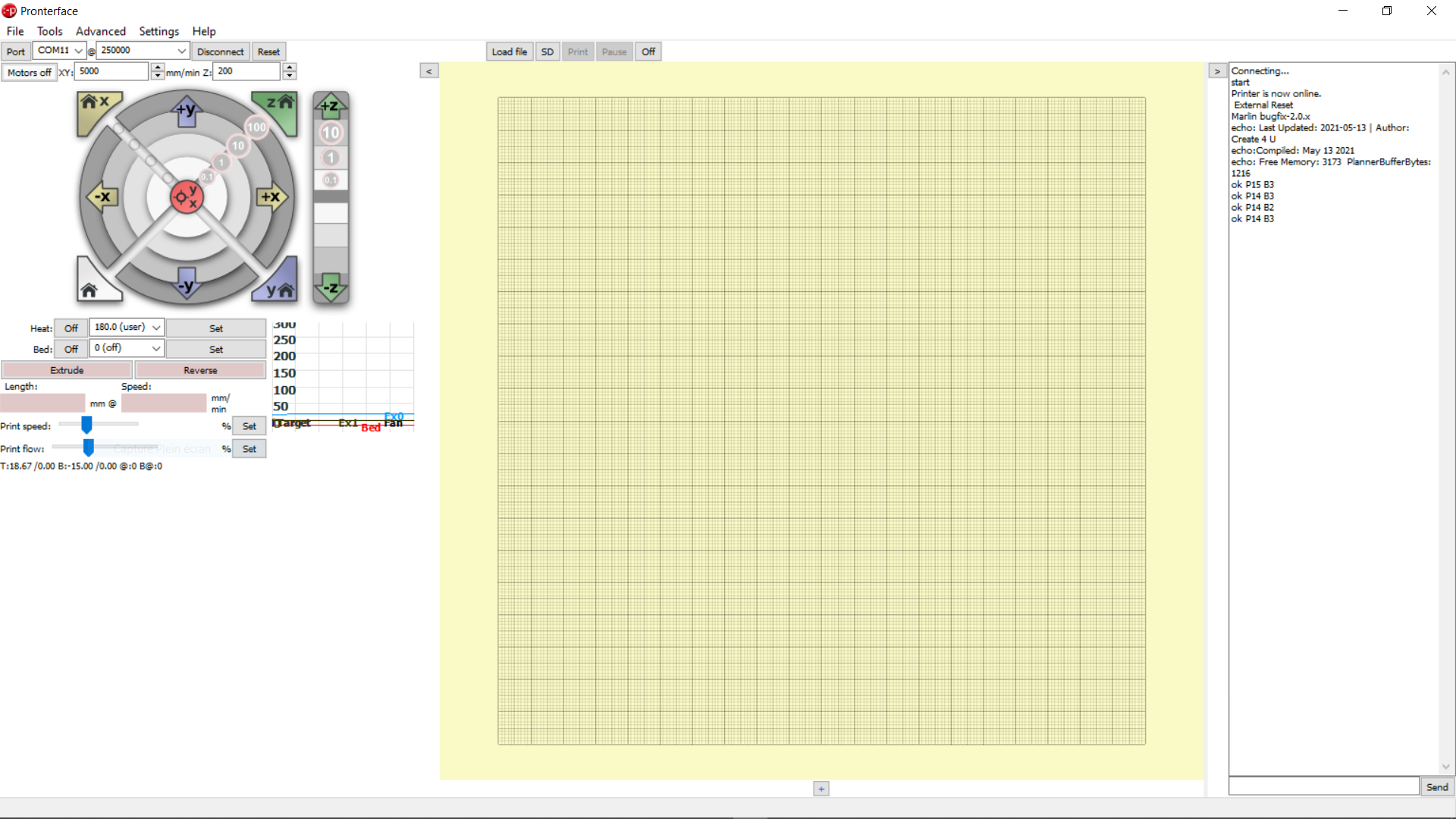Click the + button below the grid
Screen dimensions: 1456x819
[821, 789]
